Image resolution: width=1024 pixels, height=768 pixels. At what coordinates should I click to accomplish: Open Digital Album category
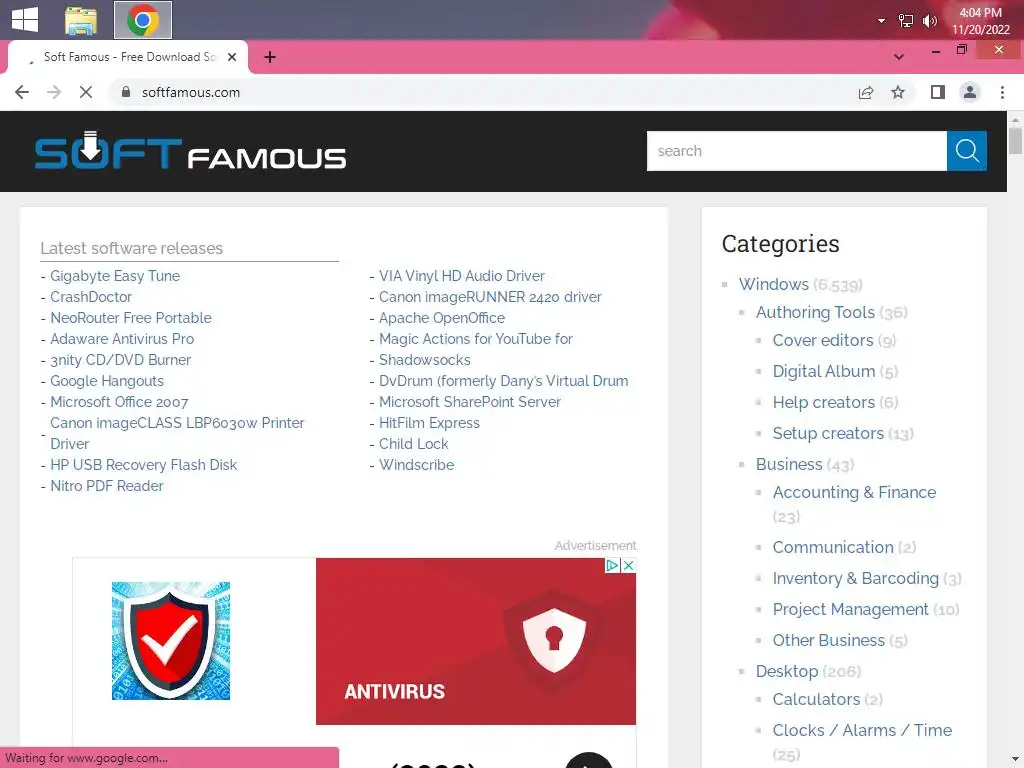(x=824, y=371)
